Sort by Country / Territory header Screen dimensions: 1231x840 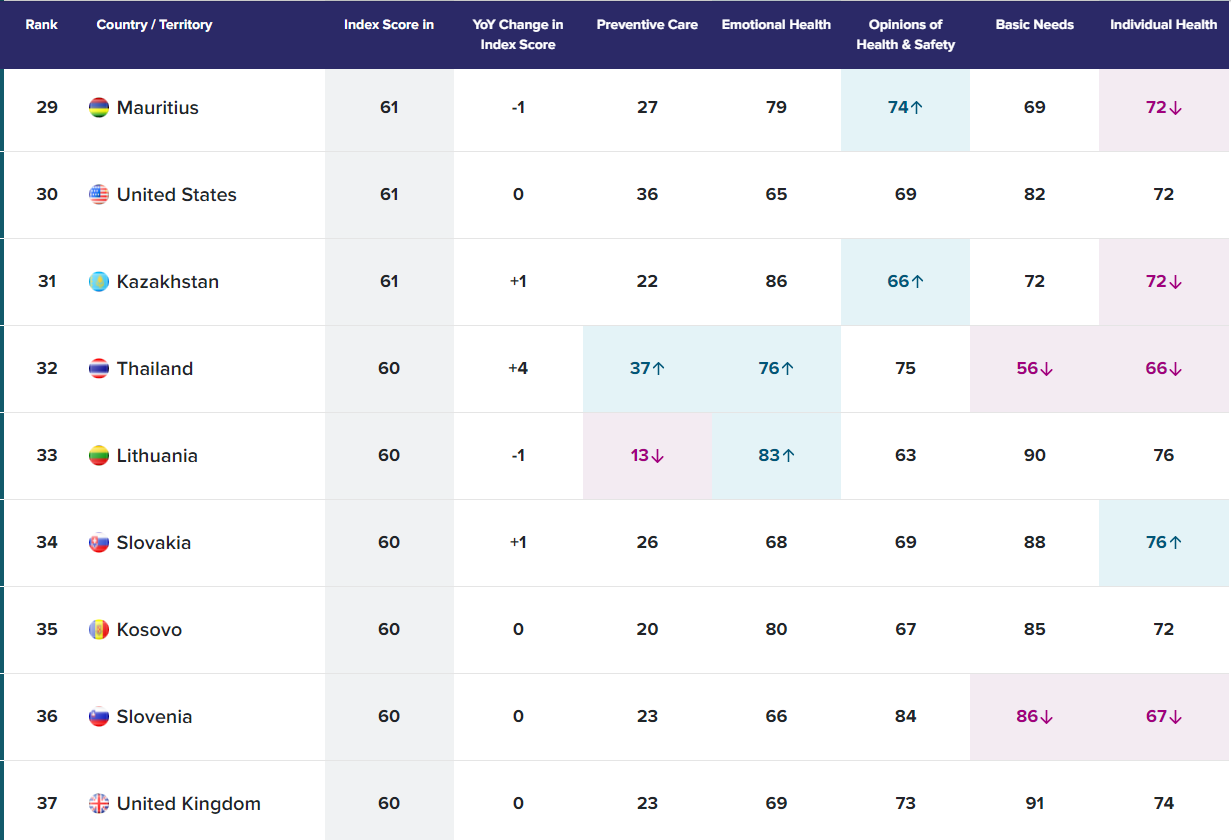(154, 25)
